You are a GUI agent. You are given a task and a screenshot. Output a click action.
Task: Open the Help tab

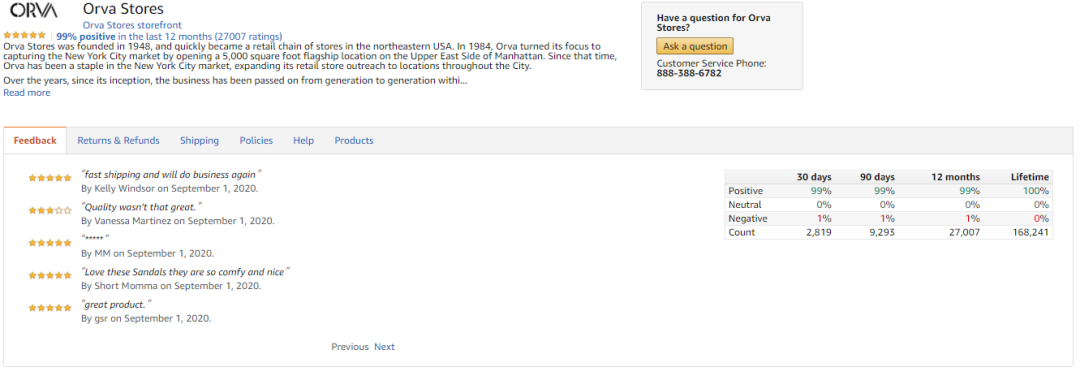point(303,140)
